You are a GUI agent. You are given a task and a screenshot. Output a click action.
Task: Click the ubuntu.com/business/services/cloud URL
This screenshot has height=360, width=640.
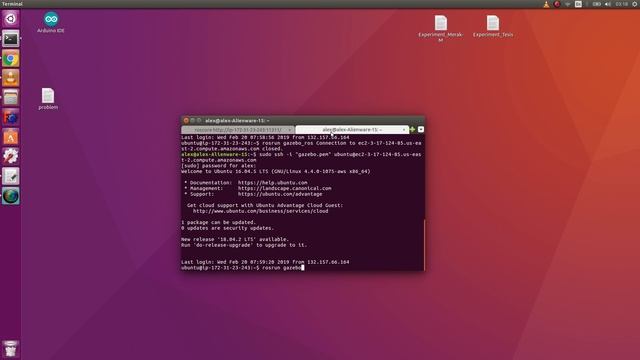click(260, 211)
